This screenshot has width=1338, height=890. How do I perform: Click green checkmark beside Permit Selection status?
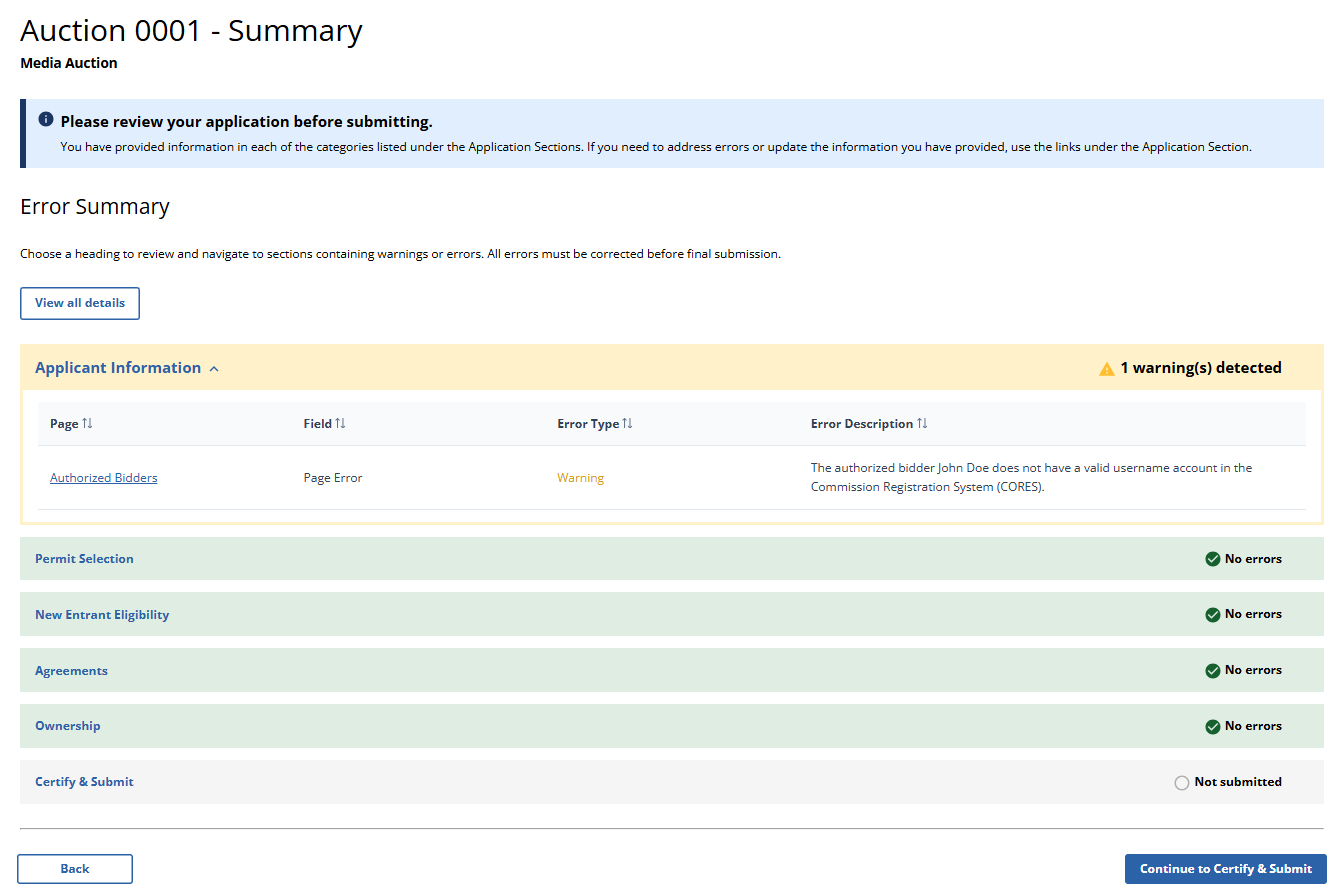point(1212,559)
